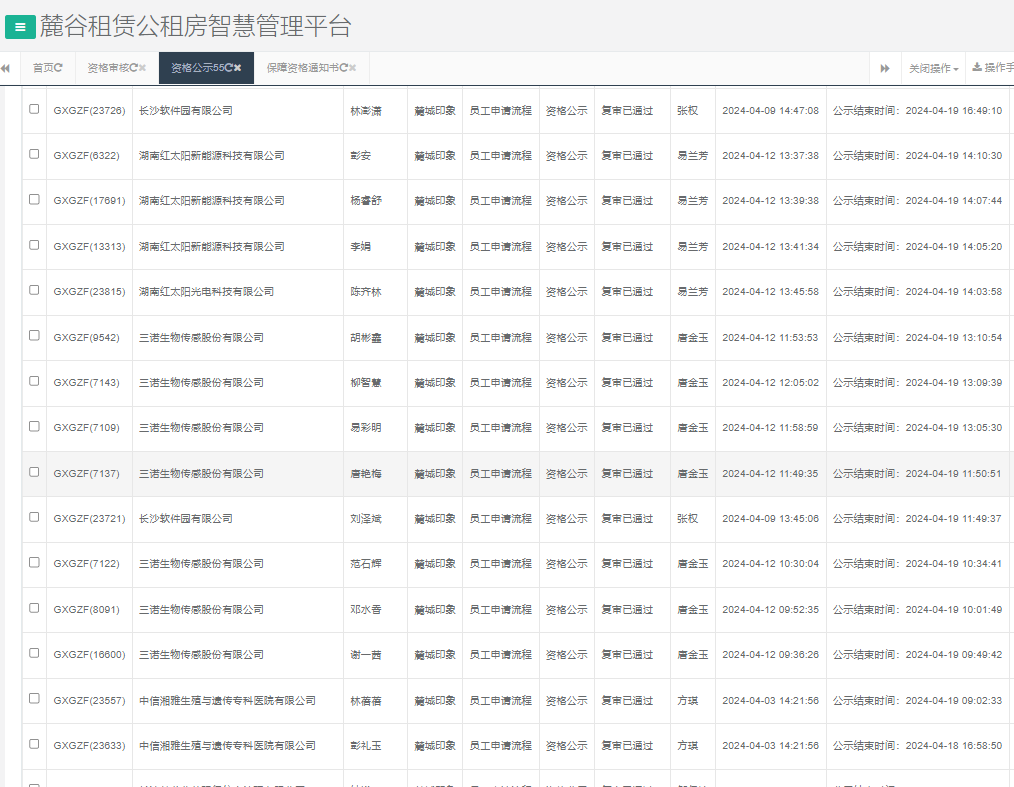Refresh the 资格审核 tab via its icon
The image size is (1014, 787).
133,68
